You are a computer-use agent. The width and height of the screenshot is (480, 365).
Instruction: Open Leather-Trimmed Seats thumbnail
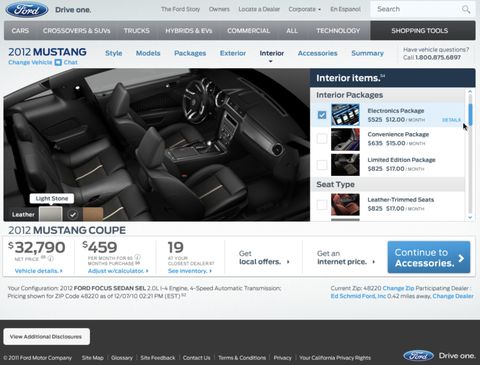345,204
